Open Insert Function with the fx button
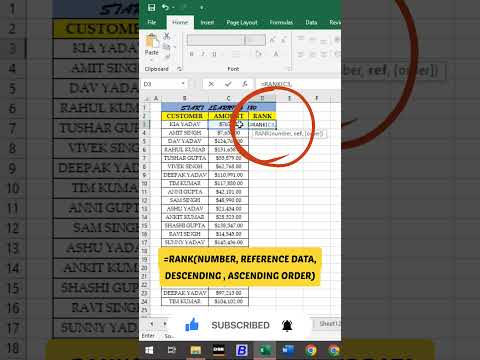480x360 pixels. coord(245,84)
